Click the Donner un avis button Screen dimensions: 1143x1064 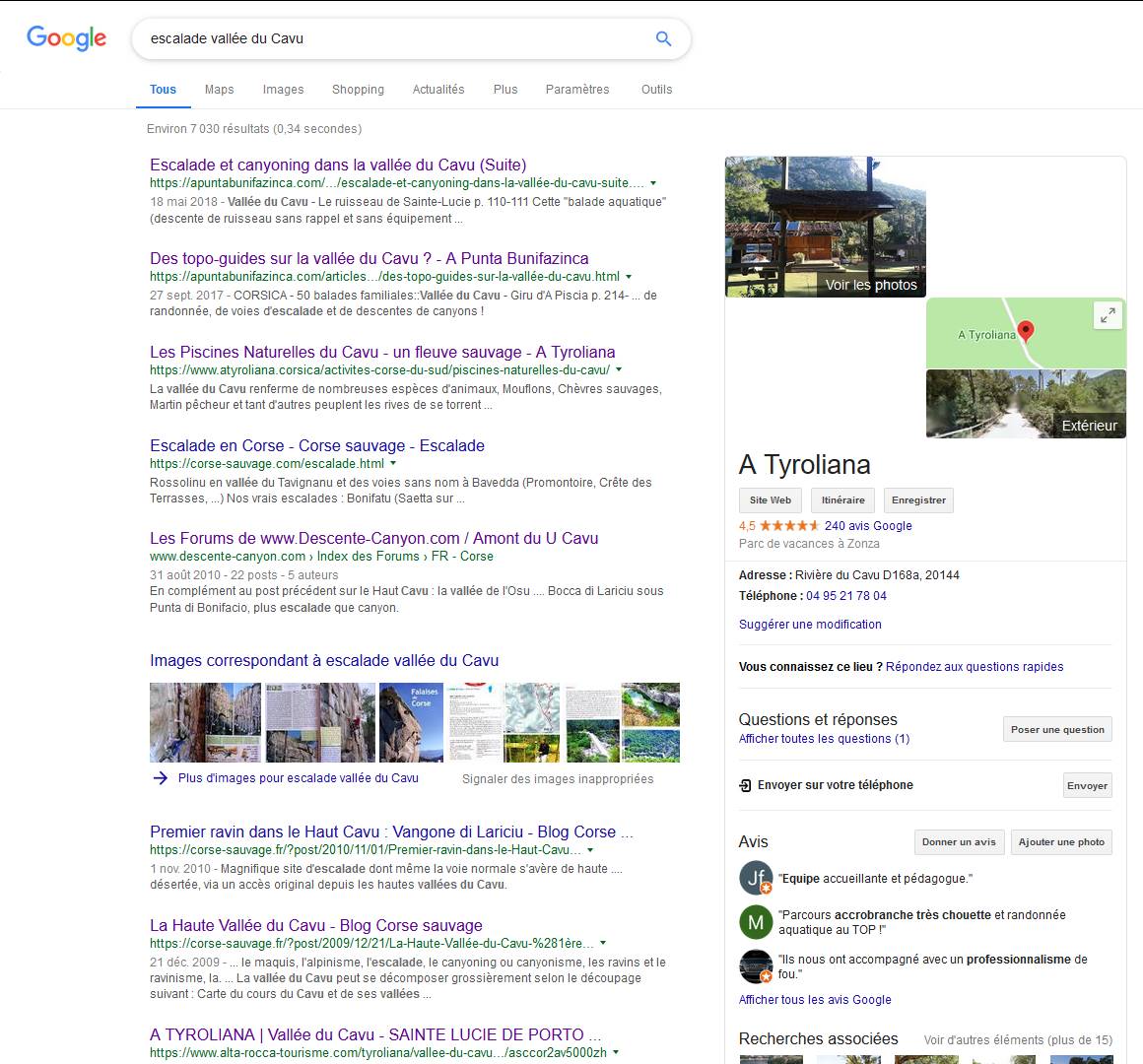(960, 841)
